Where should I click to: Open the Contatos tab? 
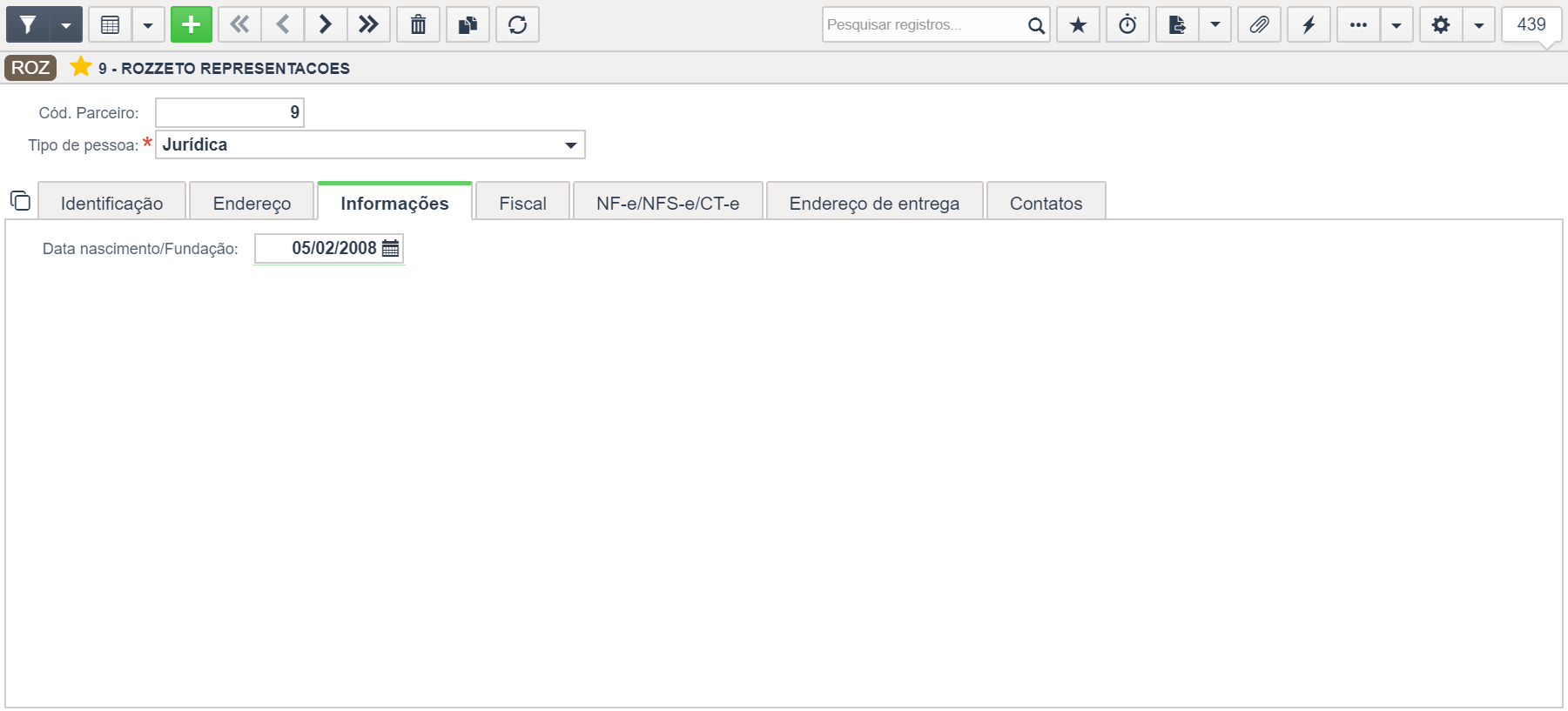coord(1046,201)
